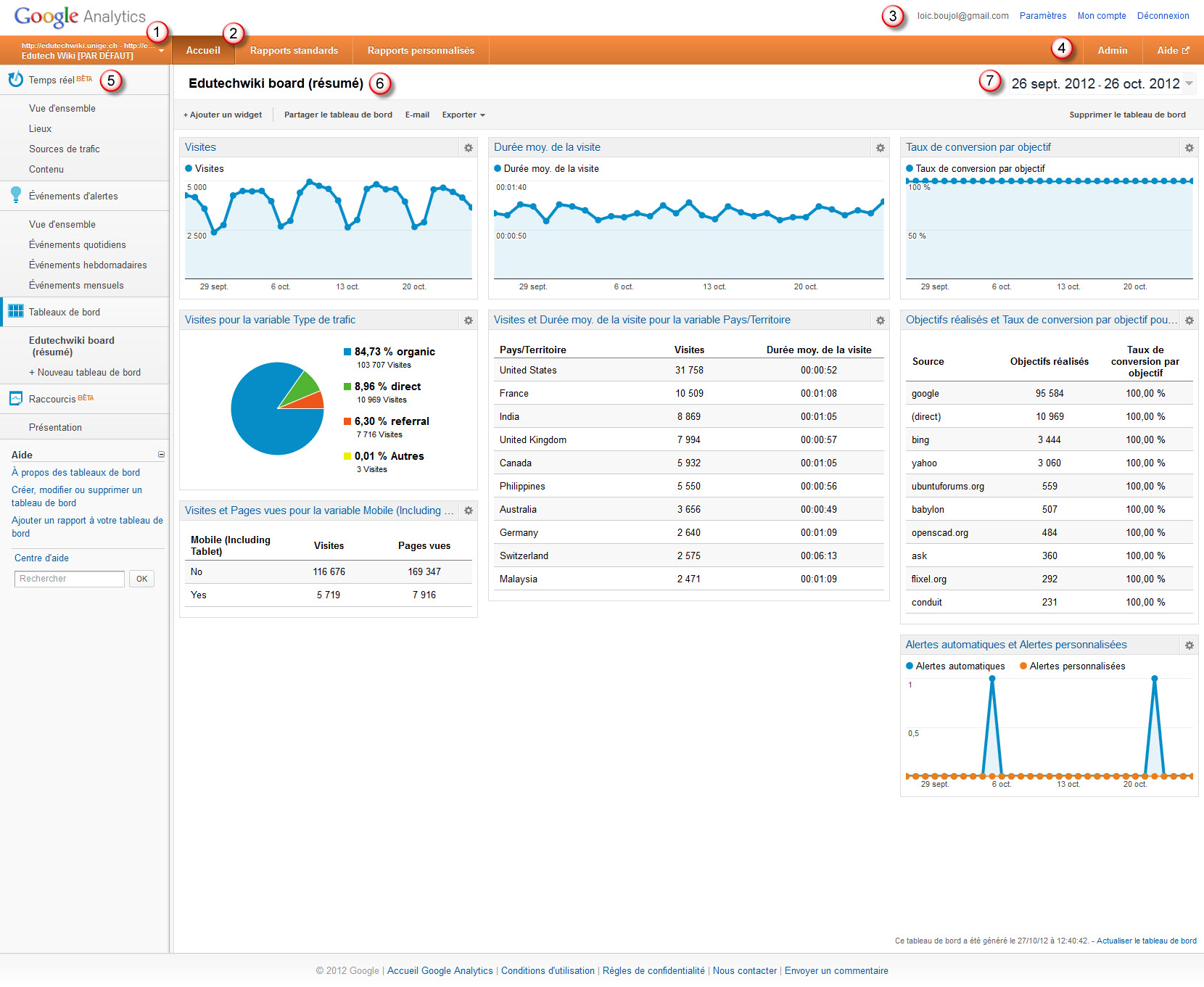Image resolution: width=1204 pixels, height=987 pixels.
Task: Click the Raccourcis shortcut icon
Action: point(15,398)
